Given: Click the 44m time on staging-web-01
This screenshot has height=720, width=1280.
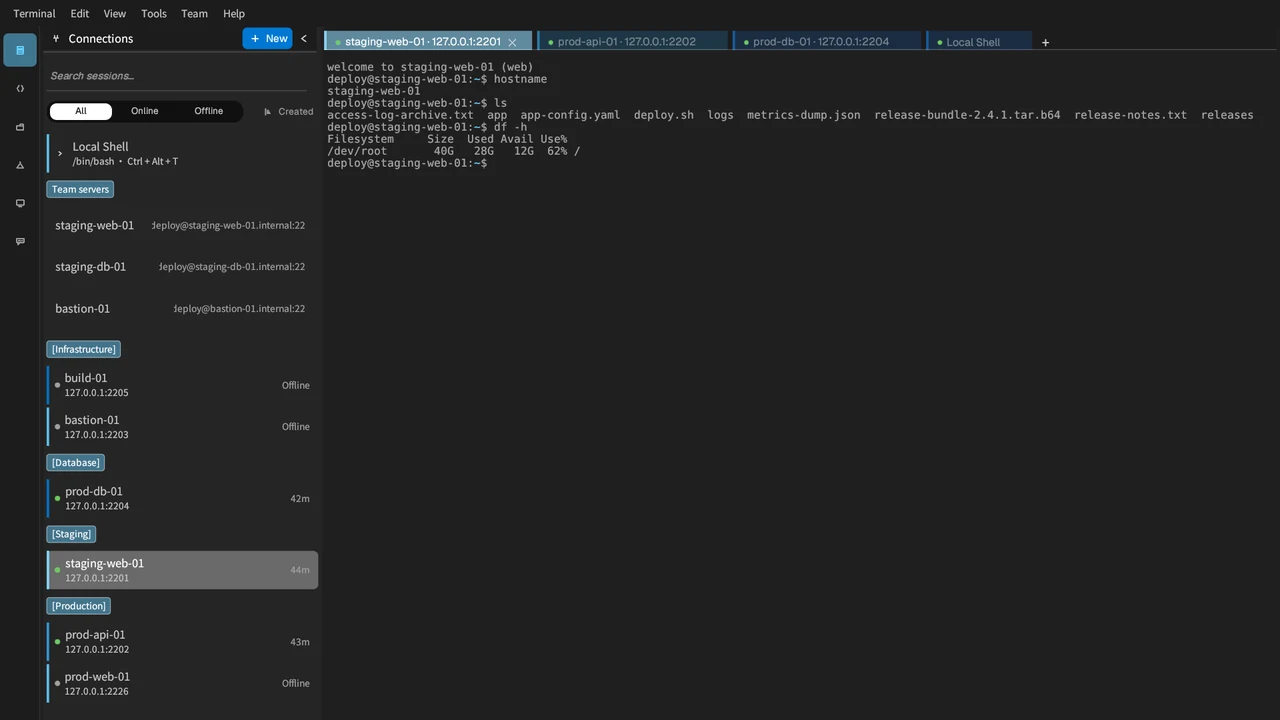Looking at the screenshot, I should coord(300,570).
